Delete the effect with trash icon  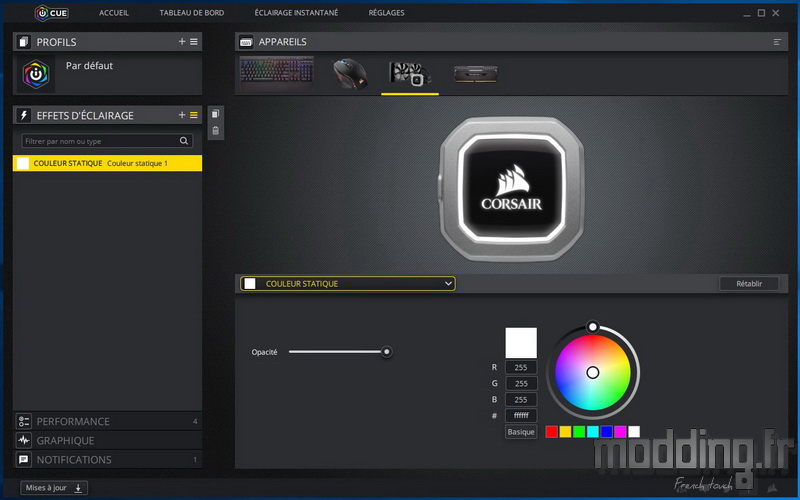coord(215,131)
